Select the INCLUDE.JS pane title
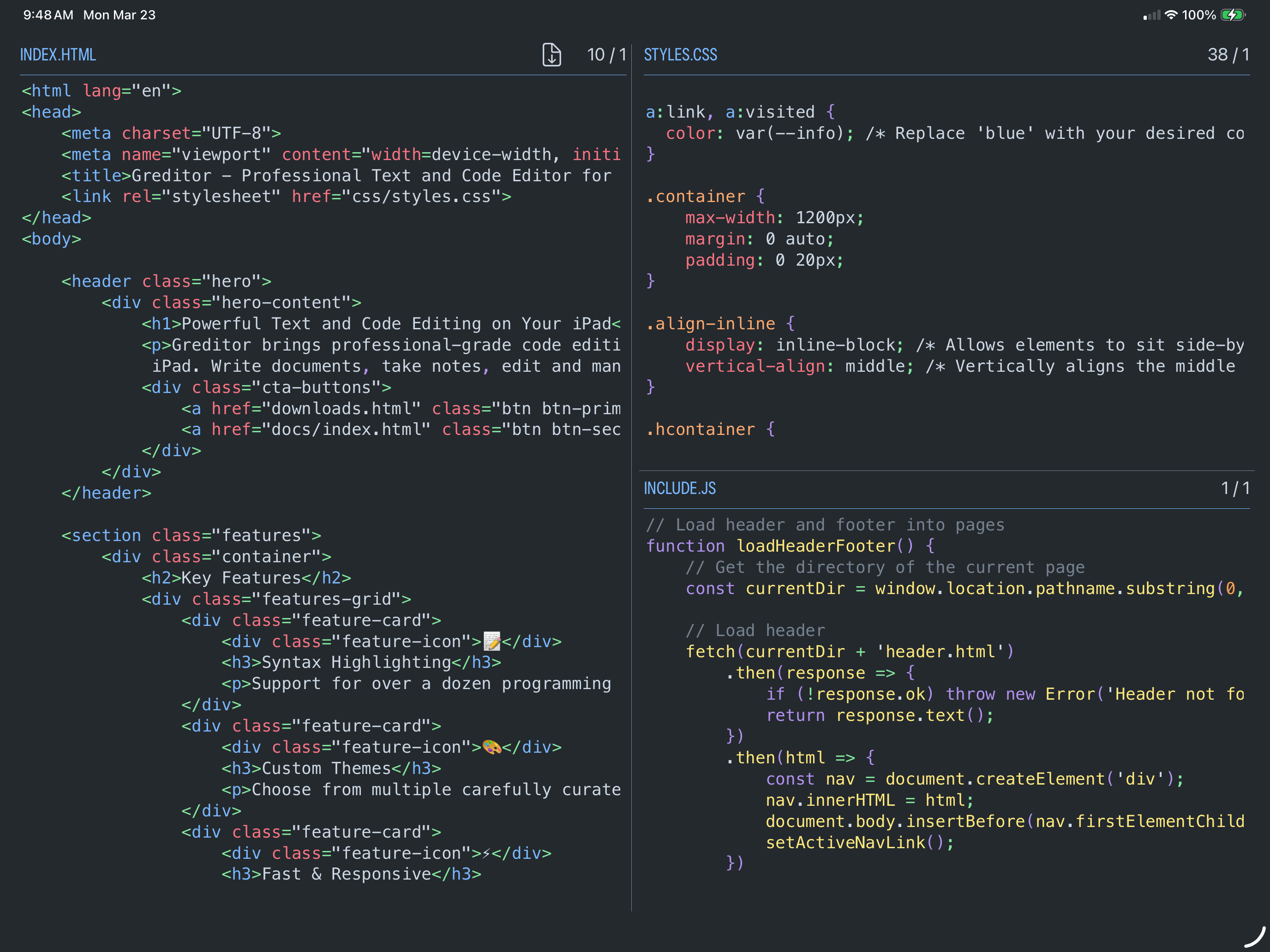Screen dimensions: 1270x952 pyautogui.click(x=680, y=488)
